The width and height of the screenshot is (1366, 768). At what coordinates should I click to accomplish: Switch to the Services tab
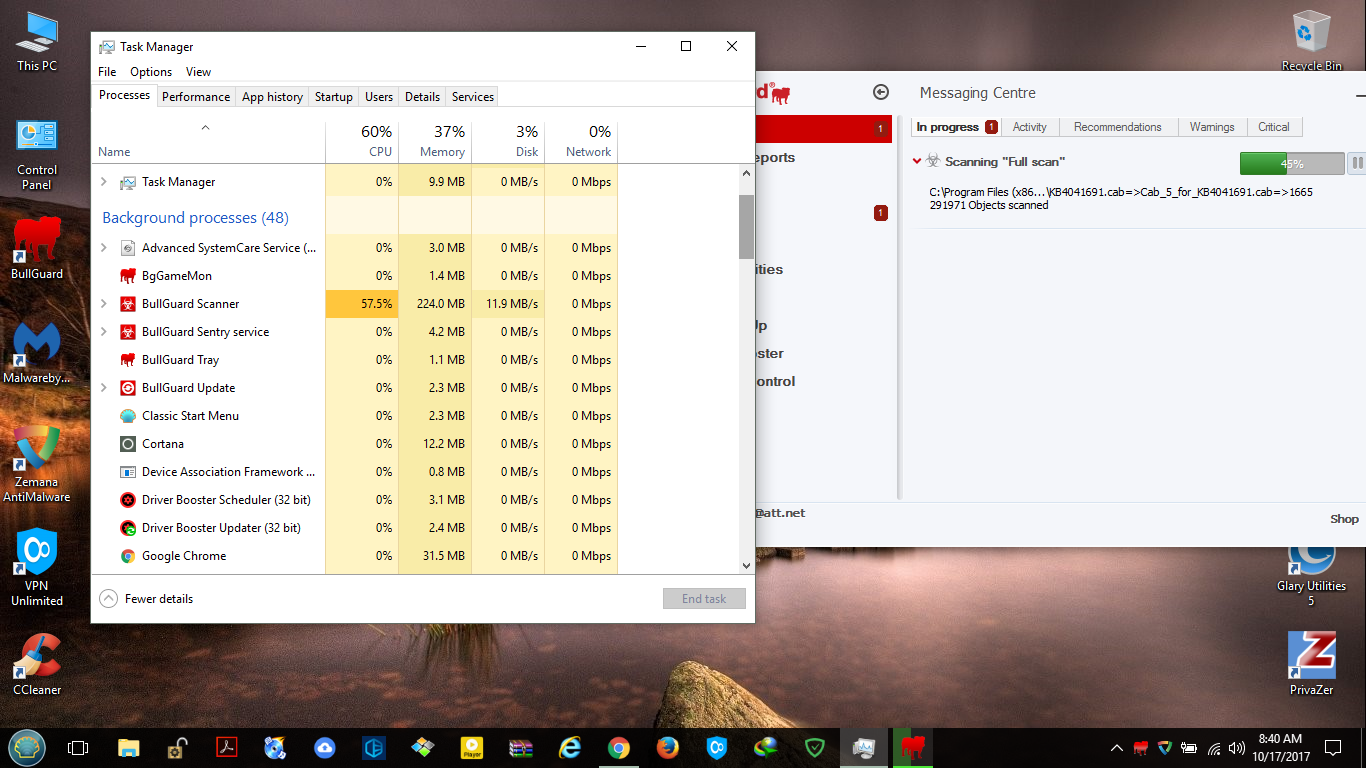473,97
